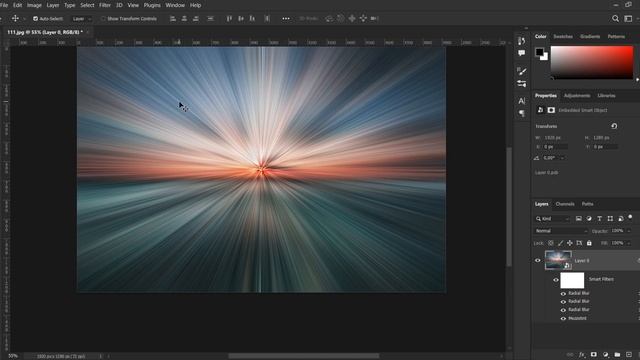Open the Brush Settings panel icon
Screen dimensions: 640x360
point(521,71)
